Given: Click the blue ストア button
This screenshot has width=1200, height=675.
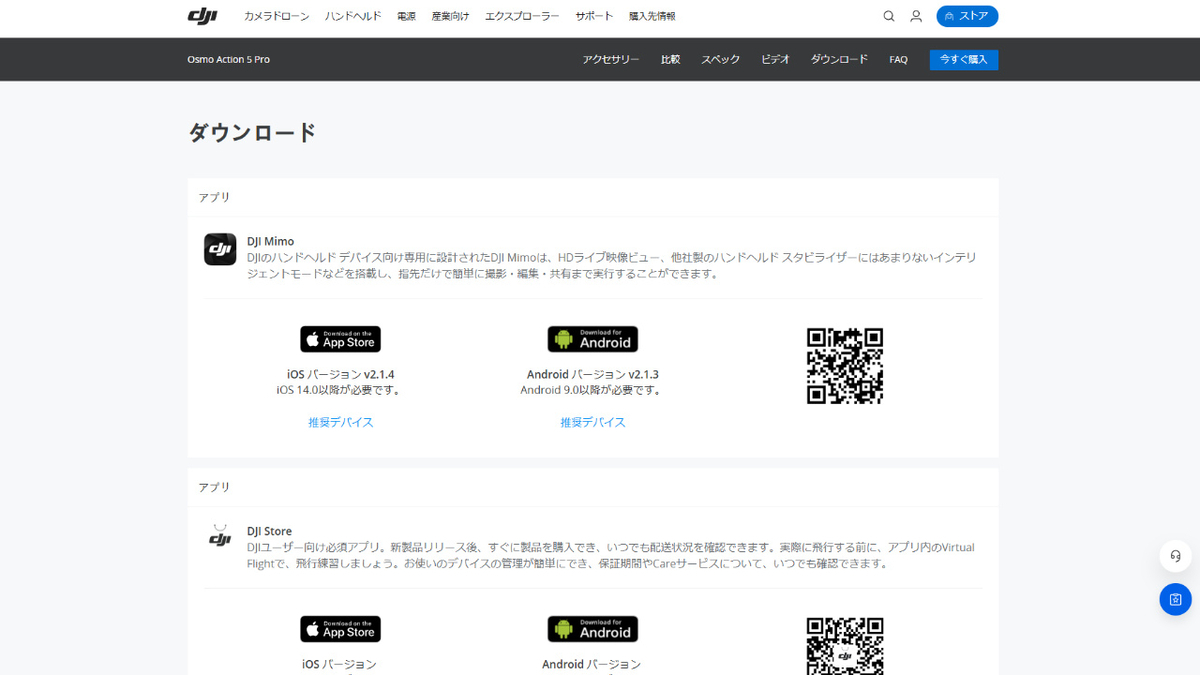Looking at the screenshot, I should (967, 16).
